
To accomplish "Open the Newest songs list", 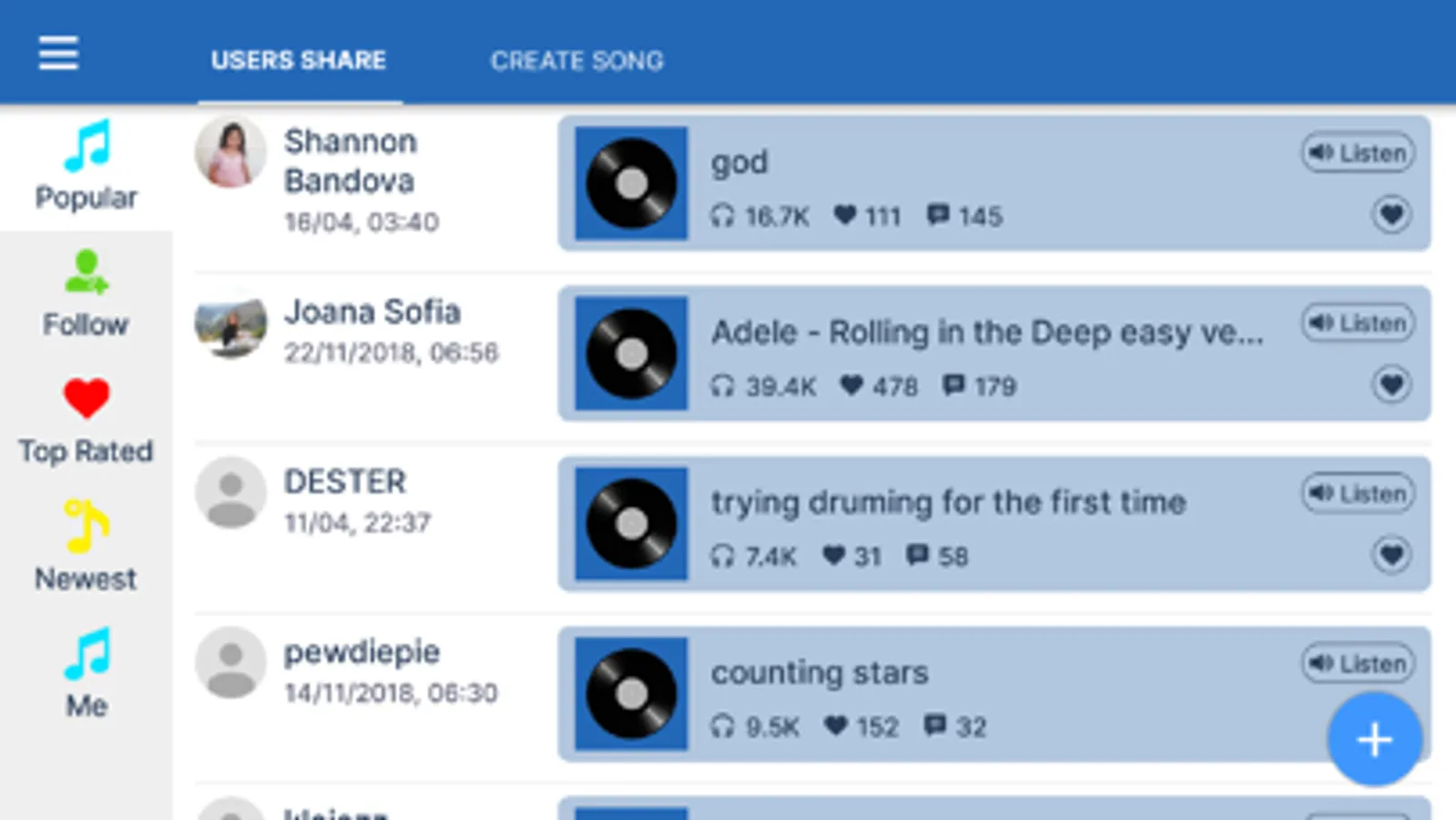I will click(87, 547).
